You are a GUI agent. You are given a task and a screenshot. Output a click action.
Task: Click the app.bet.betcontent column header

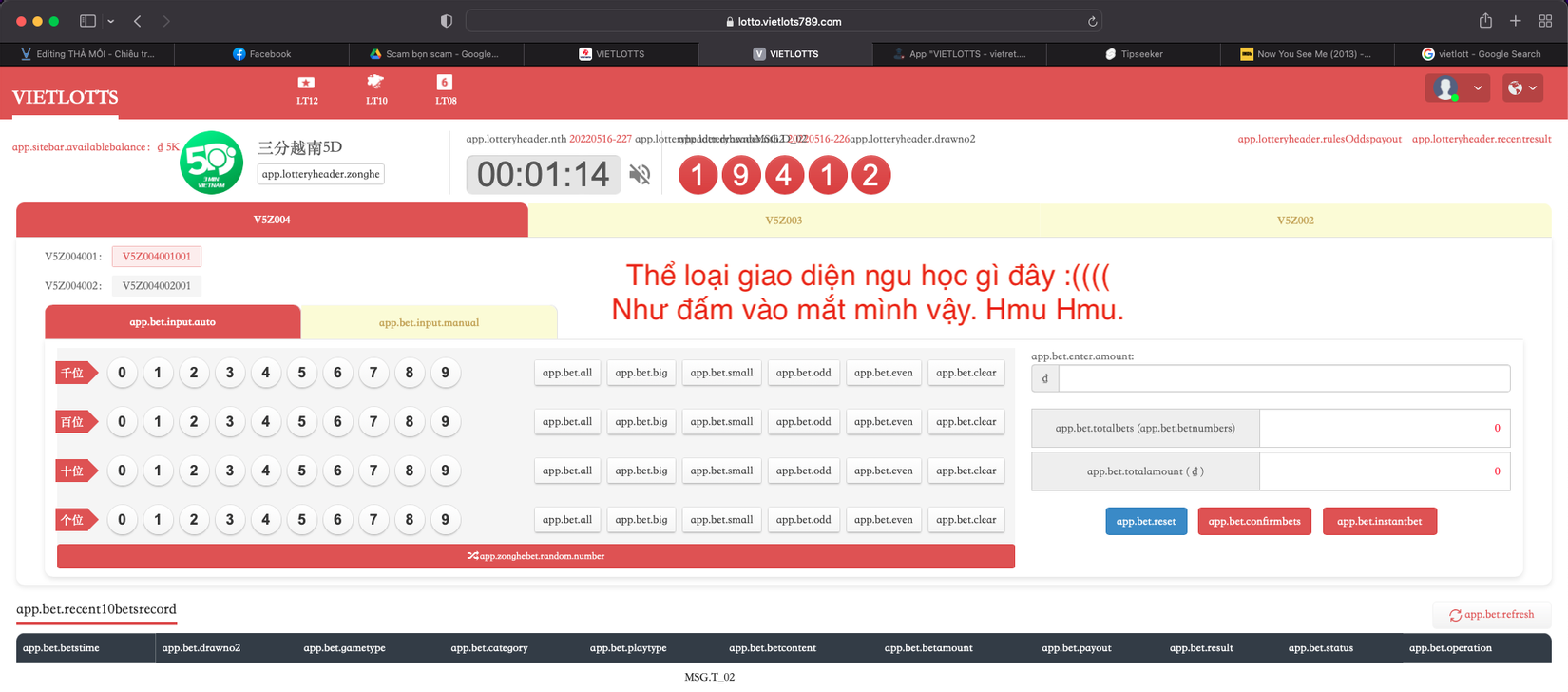point(773,648)
